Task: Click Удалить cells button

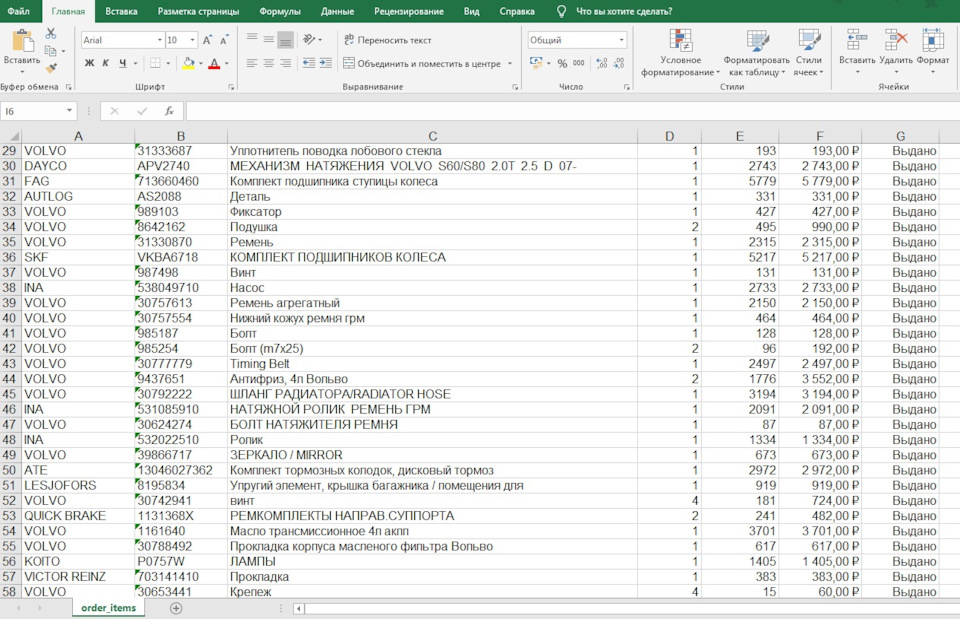Action: [896, 53]
